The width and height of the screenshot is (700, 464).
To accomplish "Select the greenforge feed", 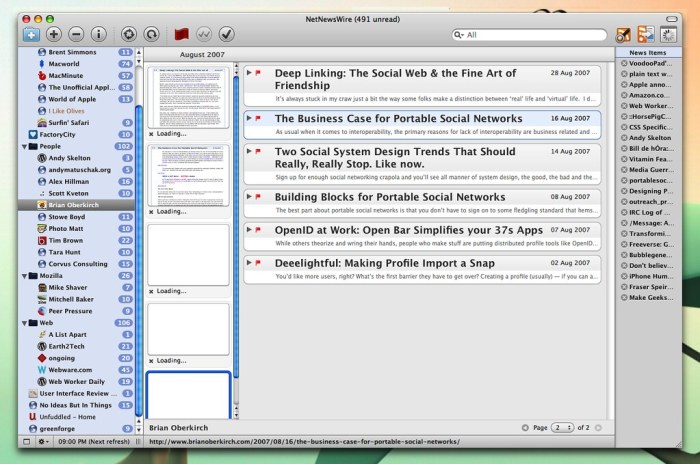I will [76, 429].
